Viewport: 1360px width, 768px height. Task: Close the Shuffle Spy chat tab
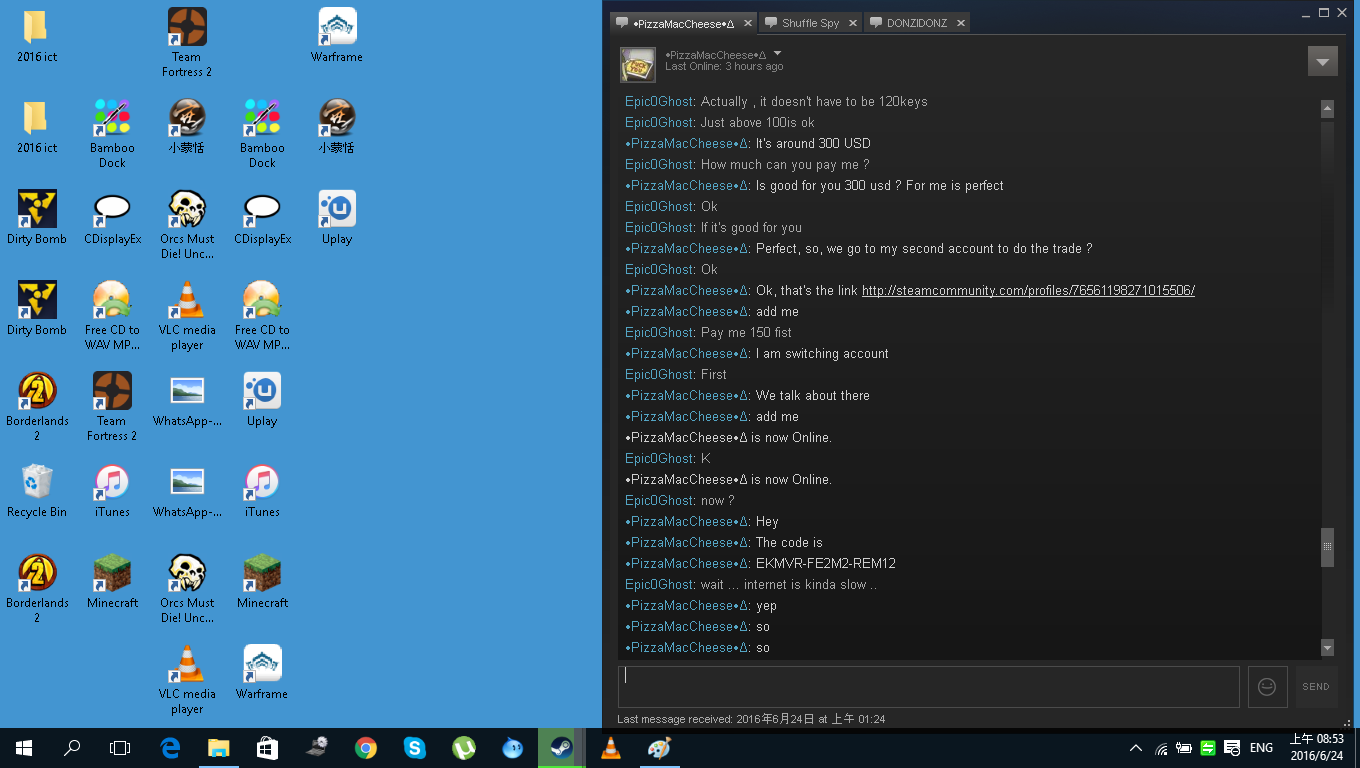point(853,23)
